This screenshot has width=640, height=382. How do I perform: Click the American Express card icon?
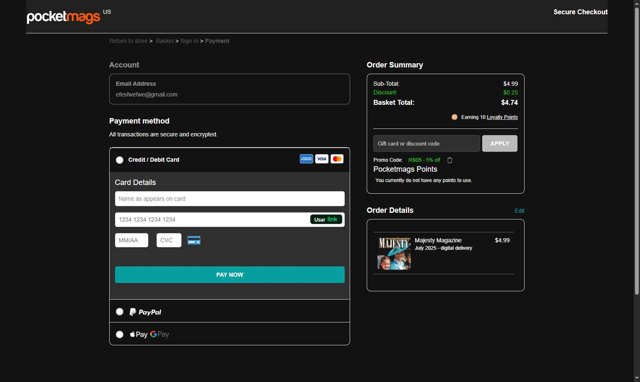(307, 159)
